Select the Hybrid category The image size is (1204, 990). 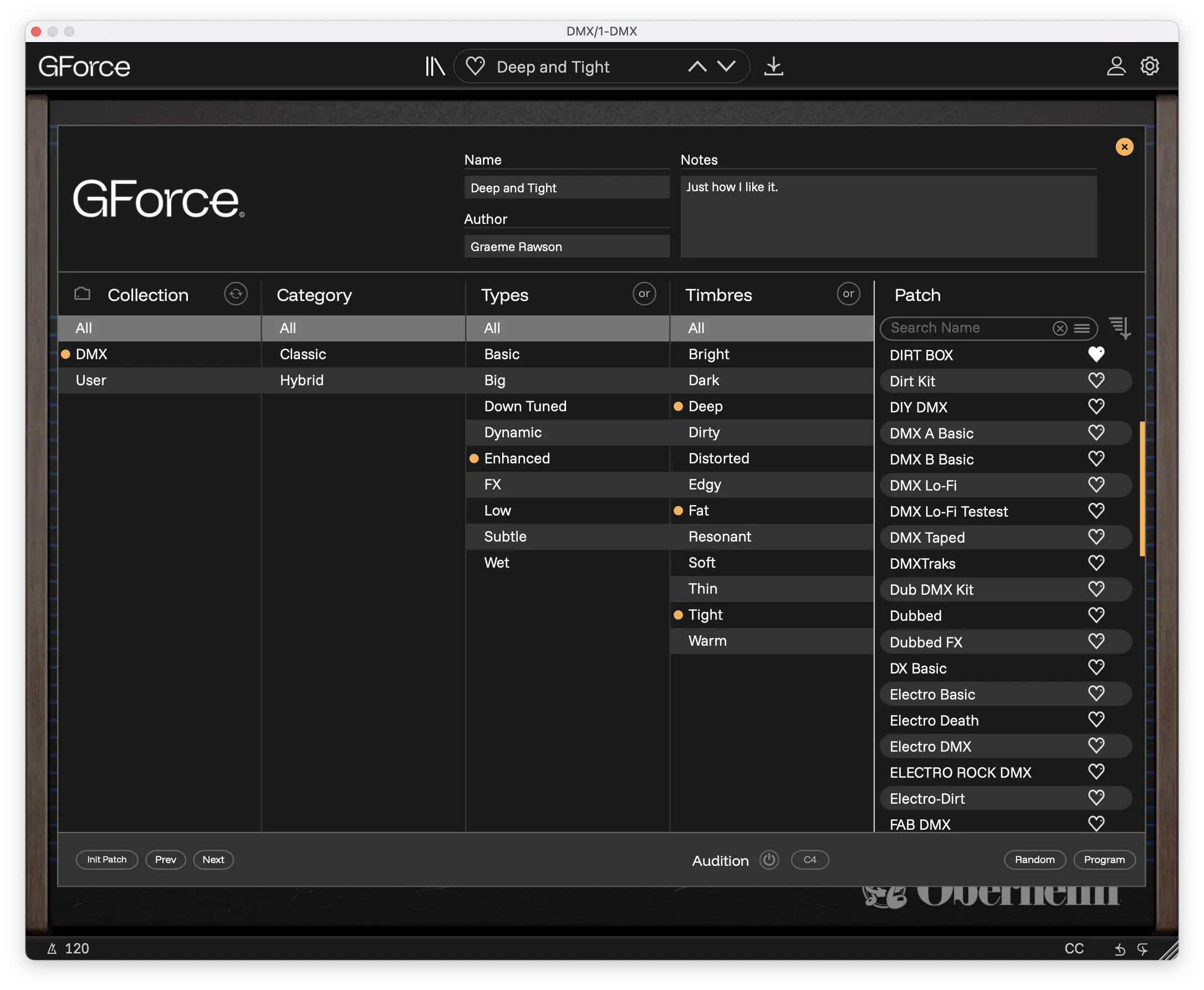(363, 380)
